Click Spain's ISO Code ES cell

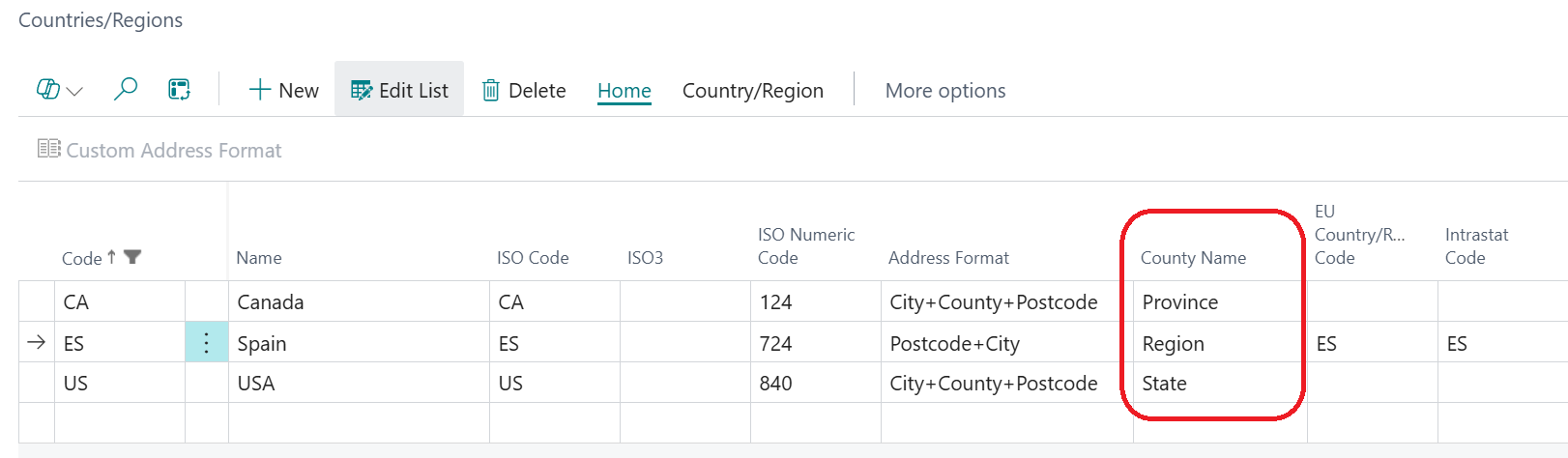(x=555, y=343)
